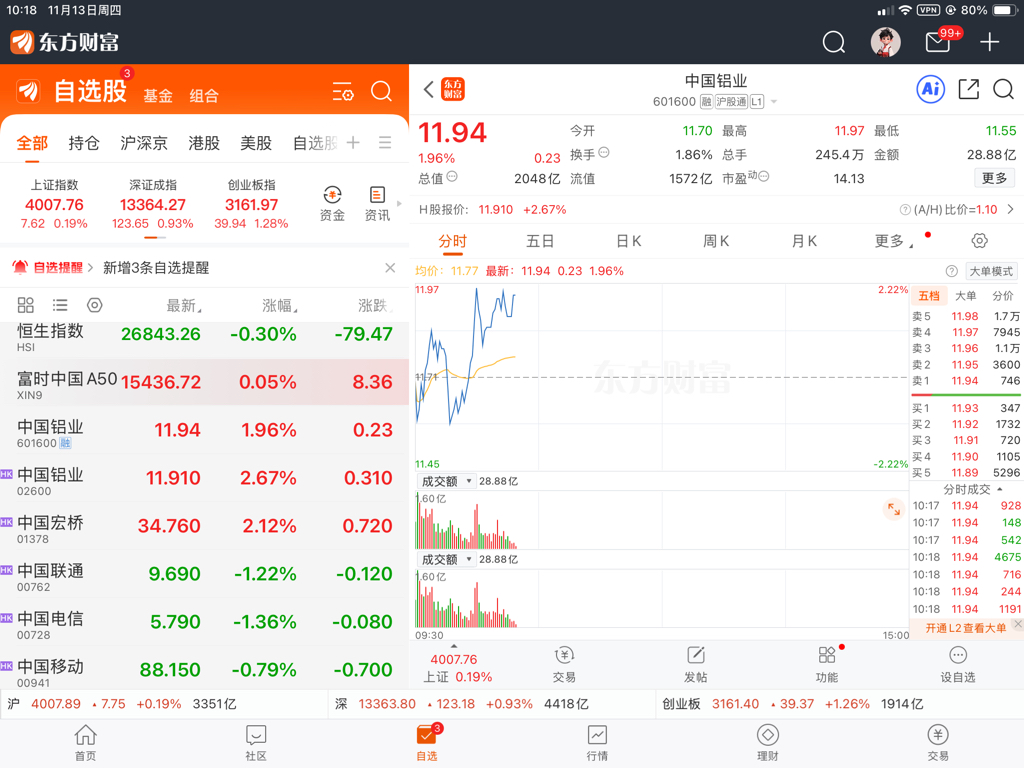1024x768 pixels.
Task: Go to 首页 home in bottom bar
Action: pos(86,743)
